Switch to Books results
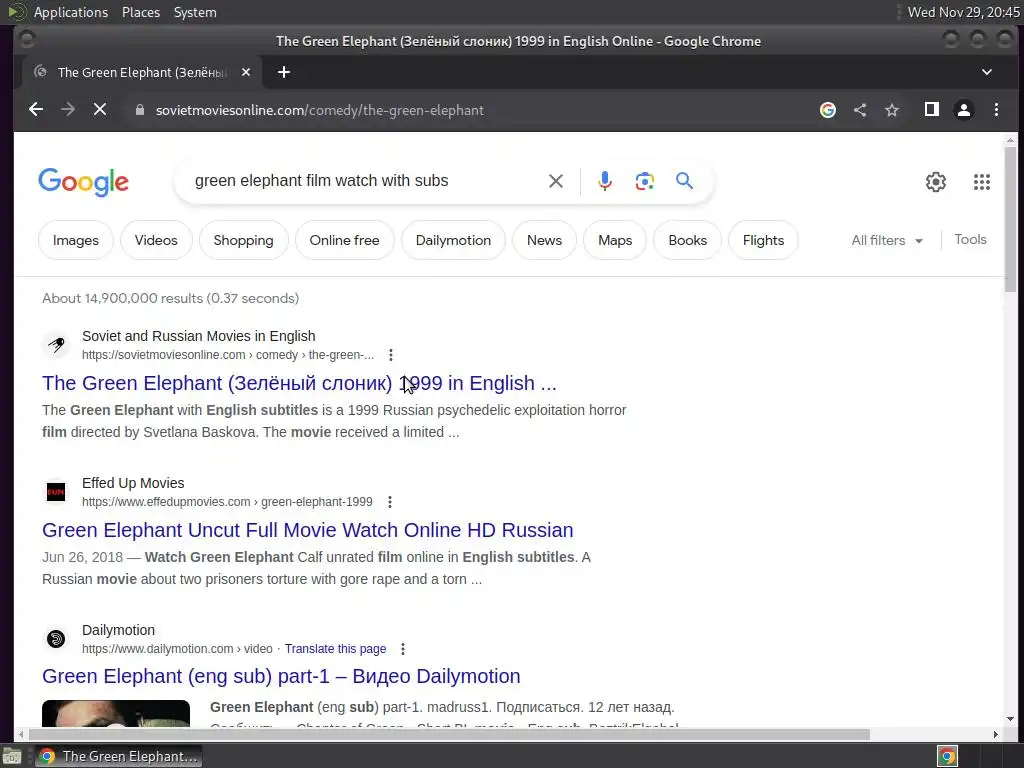This screenshot has width=1024, height=768. click(688, 240)
